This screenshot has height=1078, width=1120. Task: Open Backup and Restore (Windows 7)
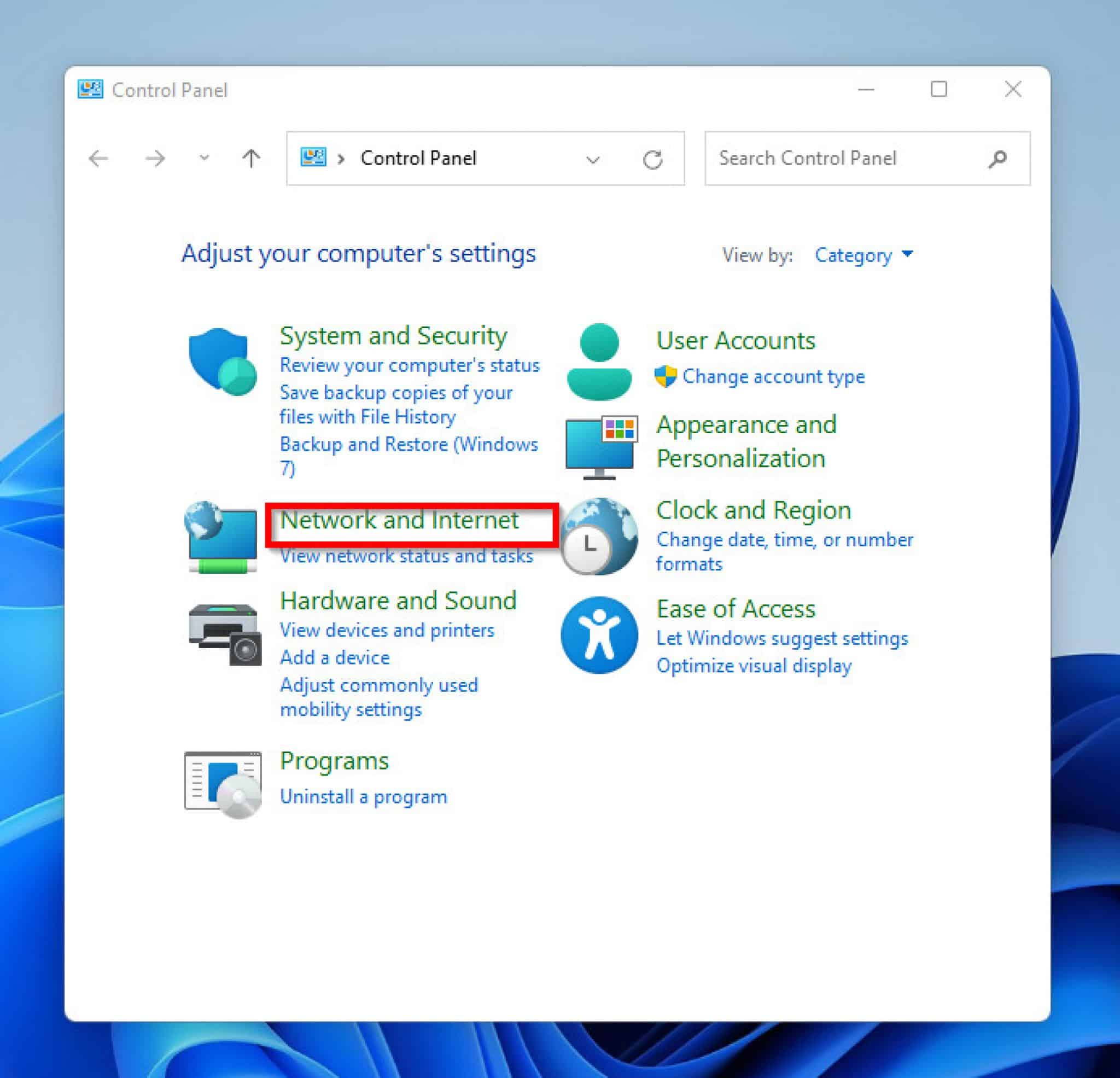click(409, 444)
